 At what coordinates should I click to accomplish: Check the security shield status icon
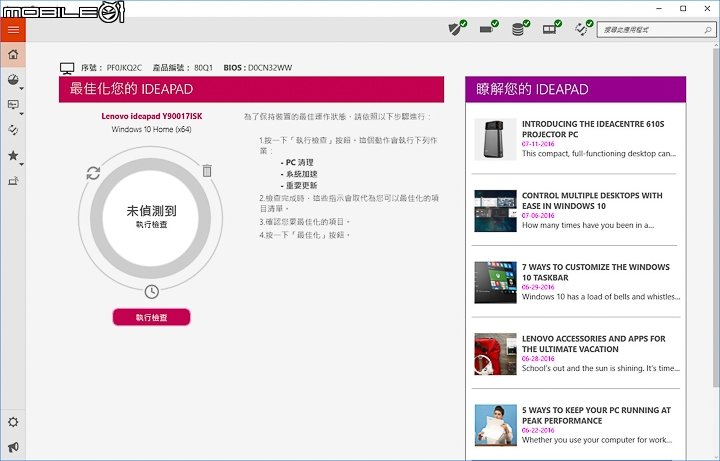pyautogui.click(x=457, y=28)
